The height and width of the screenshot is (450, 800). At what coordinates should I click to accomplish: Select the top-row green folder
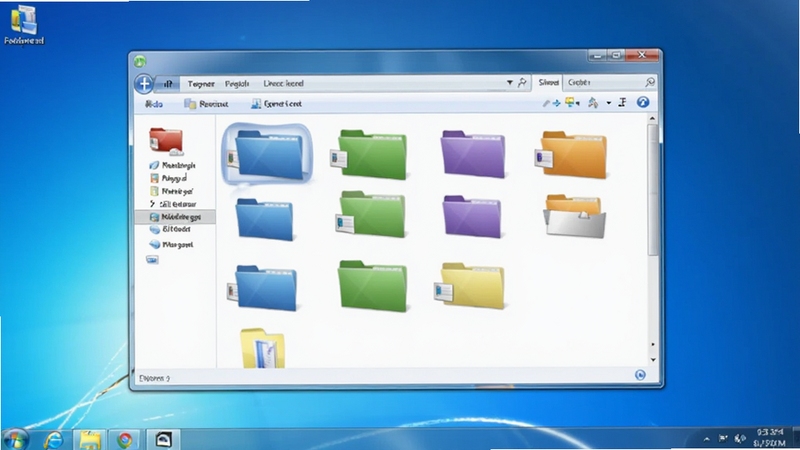point(369,155)
